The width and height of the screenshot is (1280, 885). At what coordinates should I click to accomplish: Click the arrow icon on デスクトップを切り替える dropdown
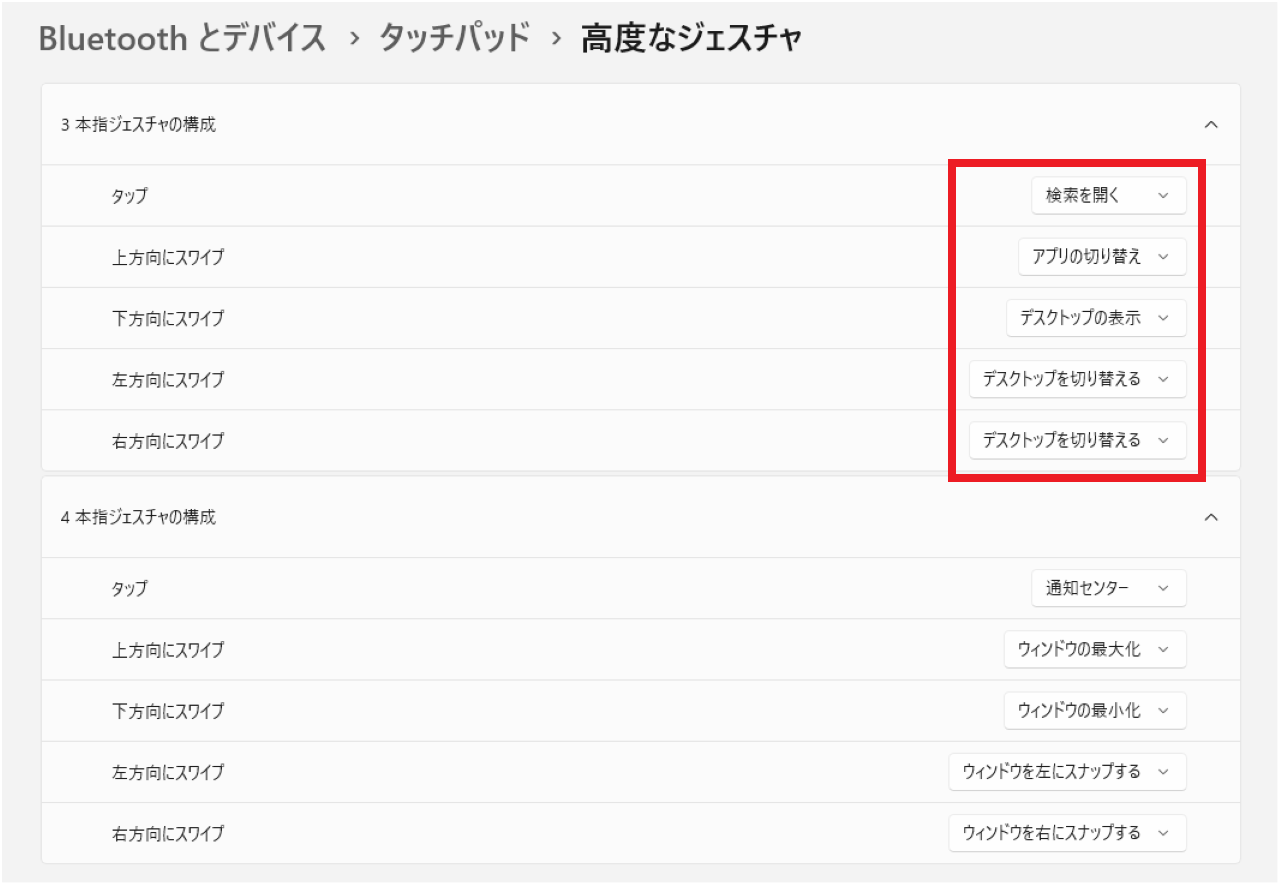coord(1162,379)
